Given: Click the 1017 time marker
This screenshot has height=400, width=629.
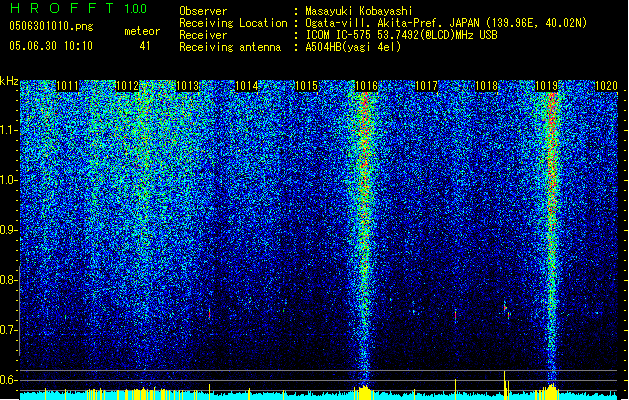Looking at the screenshot, I should point(426,86).
